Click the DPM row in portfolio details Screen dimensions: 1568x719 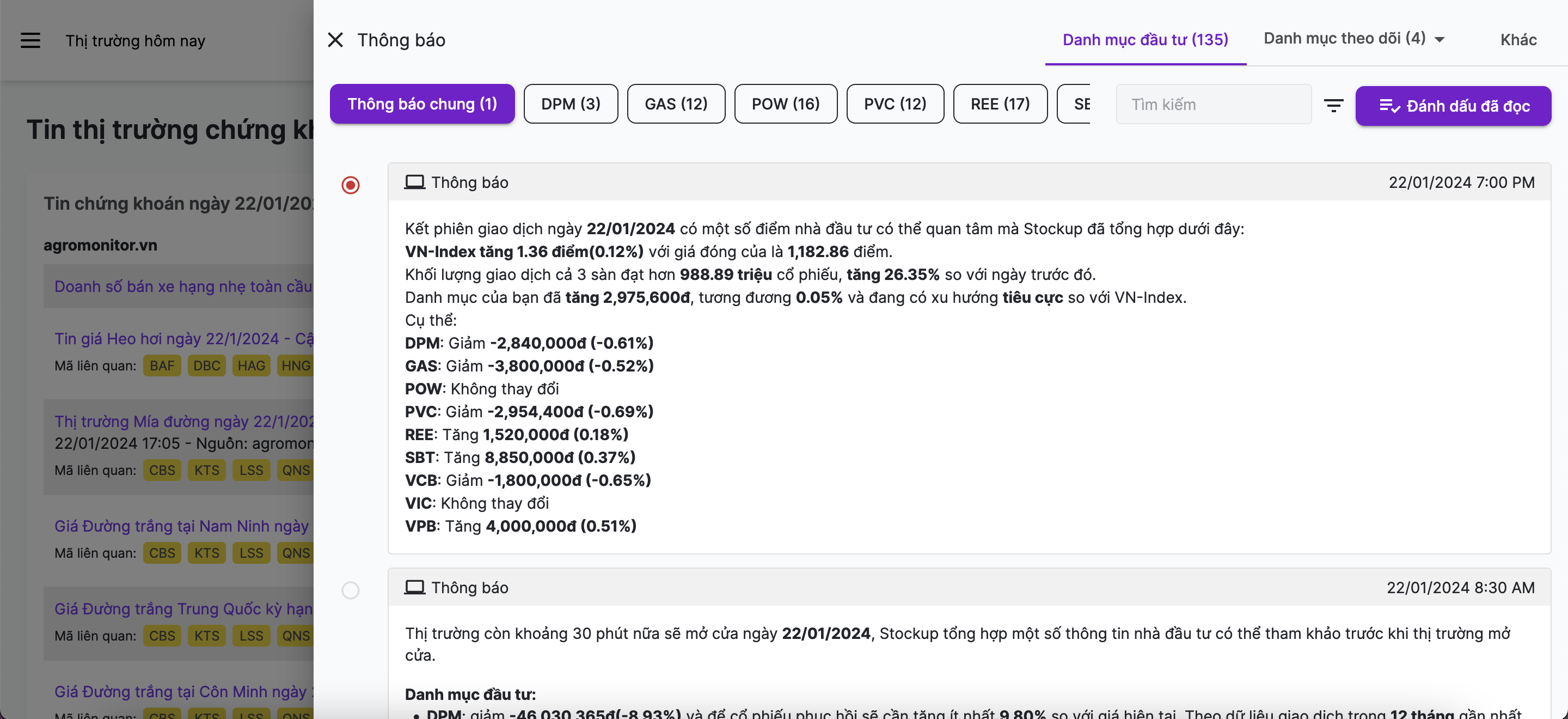pos(529,343)
